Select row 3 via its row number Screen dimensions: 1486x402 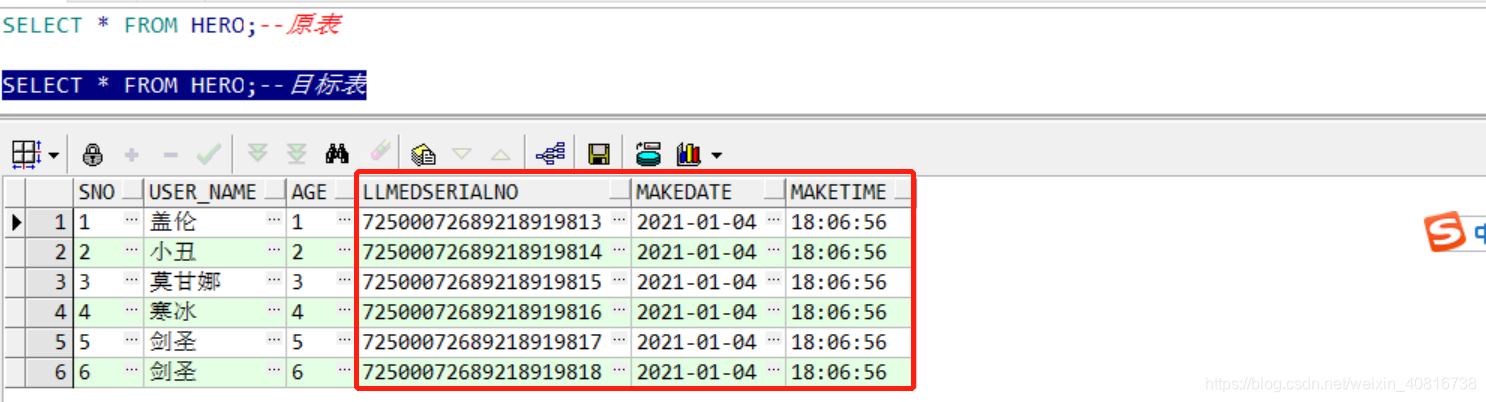[49, 282]
